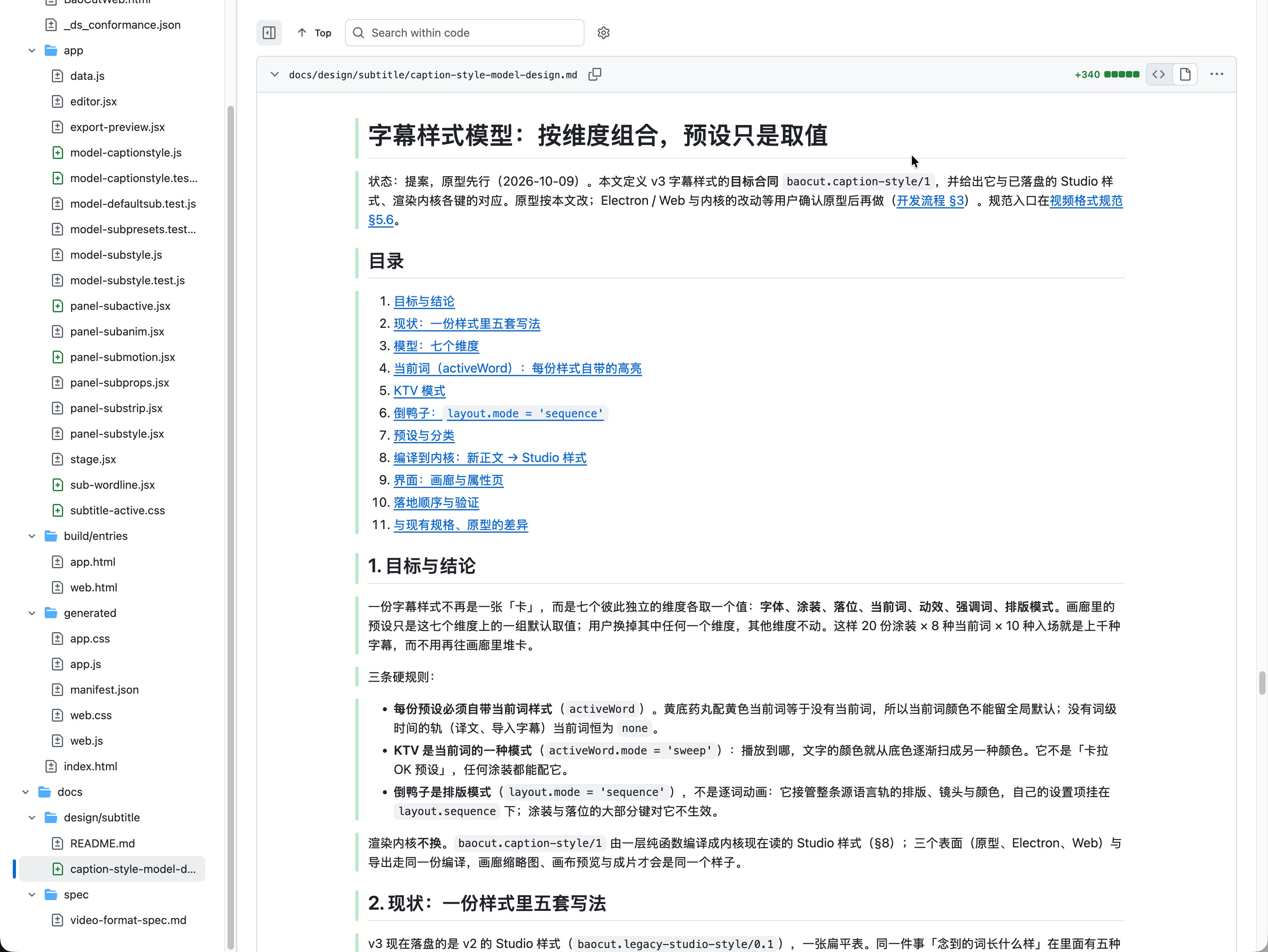Click the app folder icon

coord(51,50)
